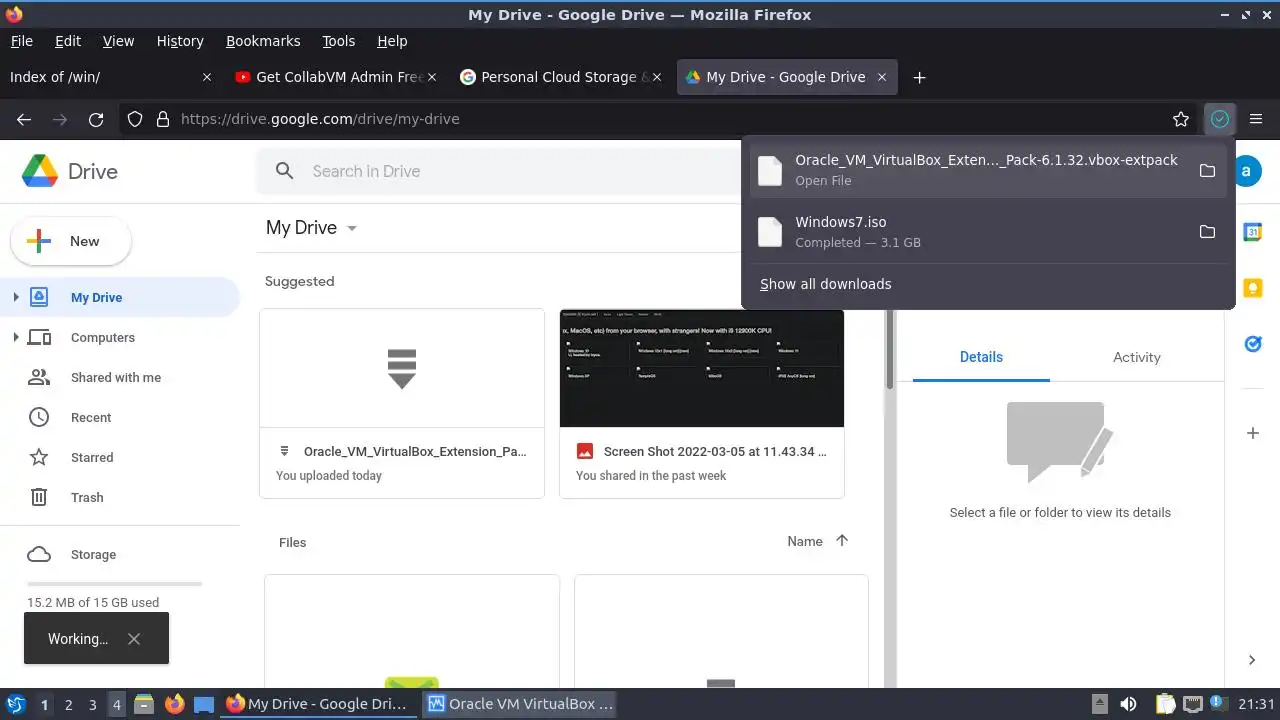Open the Screen Shot 2022-03-05 thumbnail
Screen dimensions: 1280x720
pos(702,368)
